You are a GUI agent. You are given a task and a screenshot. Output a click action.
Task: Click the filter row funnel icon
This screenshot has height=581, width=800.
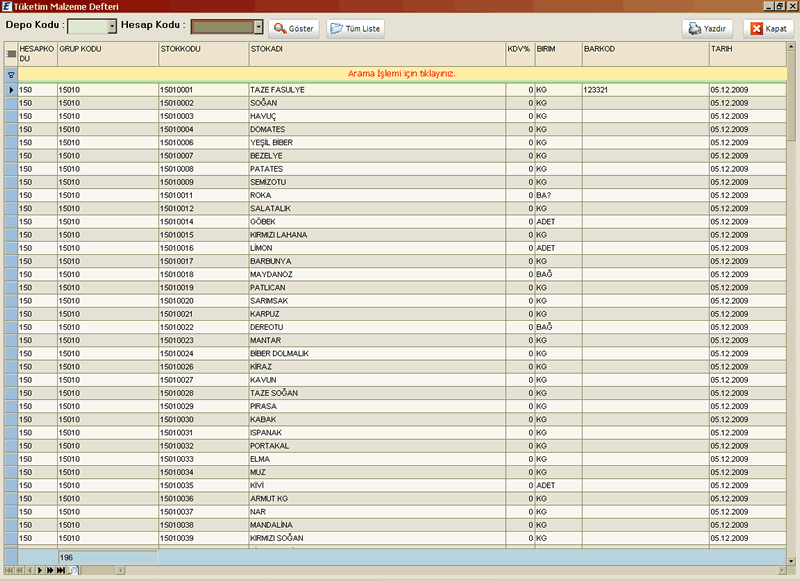(11, 74)
